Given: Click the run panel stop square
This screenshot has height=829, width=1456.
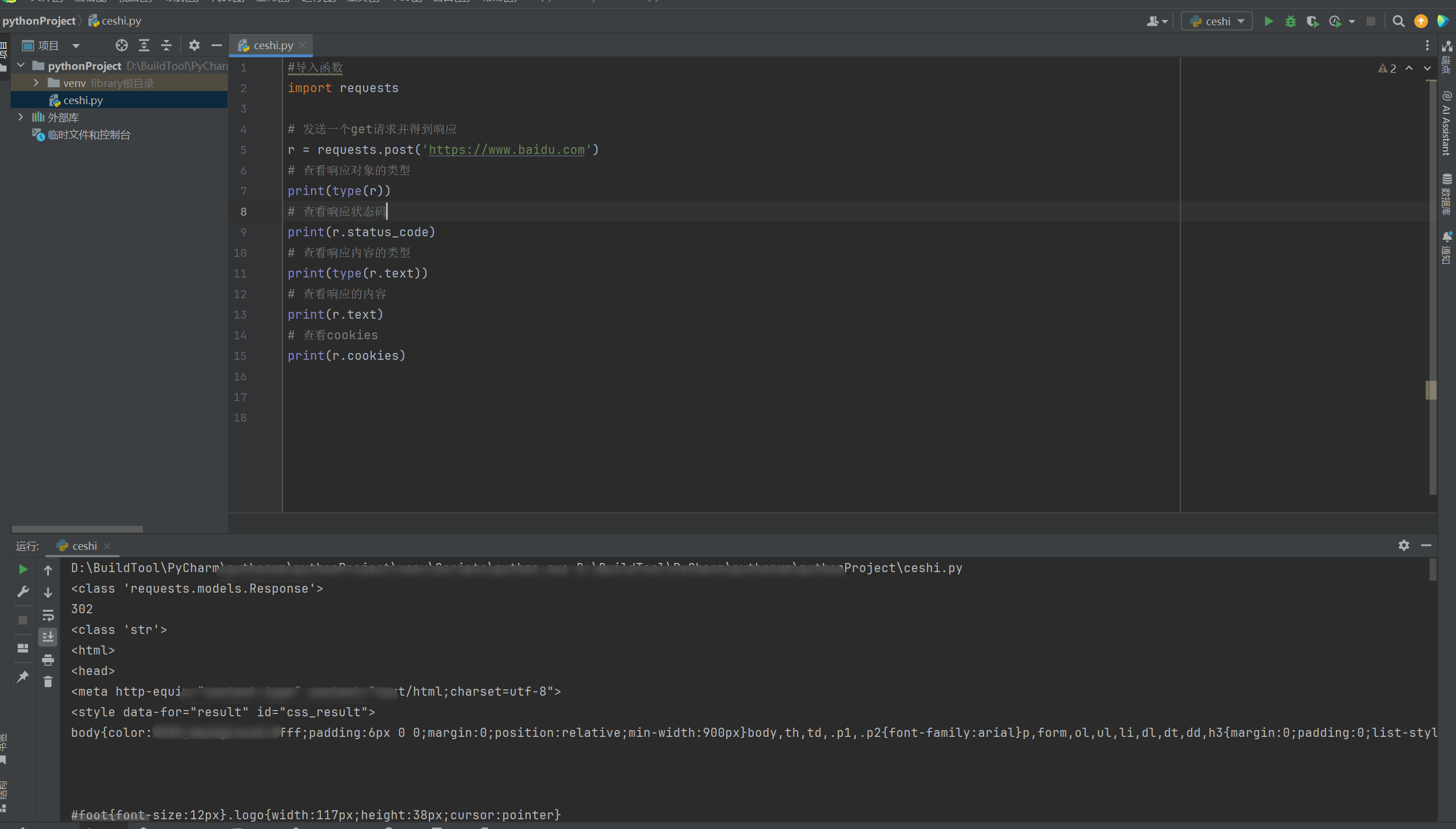Looking at the screenshot, I should 23,620.
